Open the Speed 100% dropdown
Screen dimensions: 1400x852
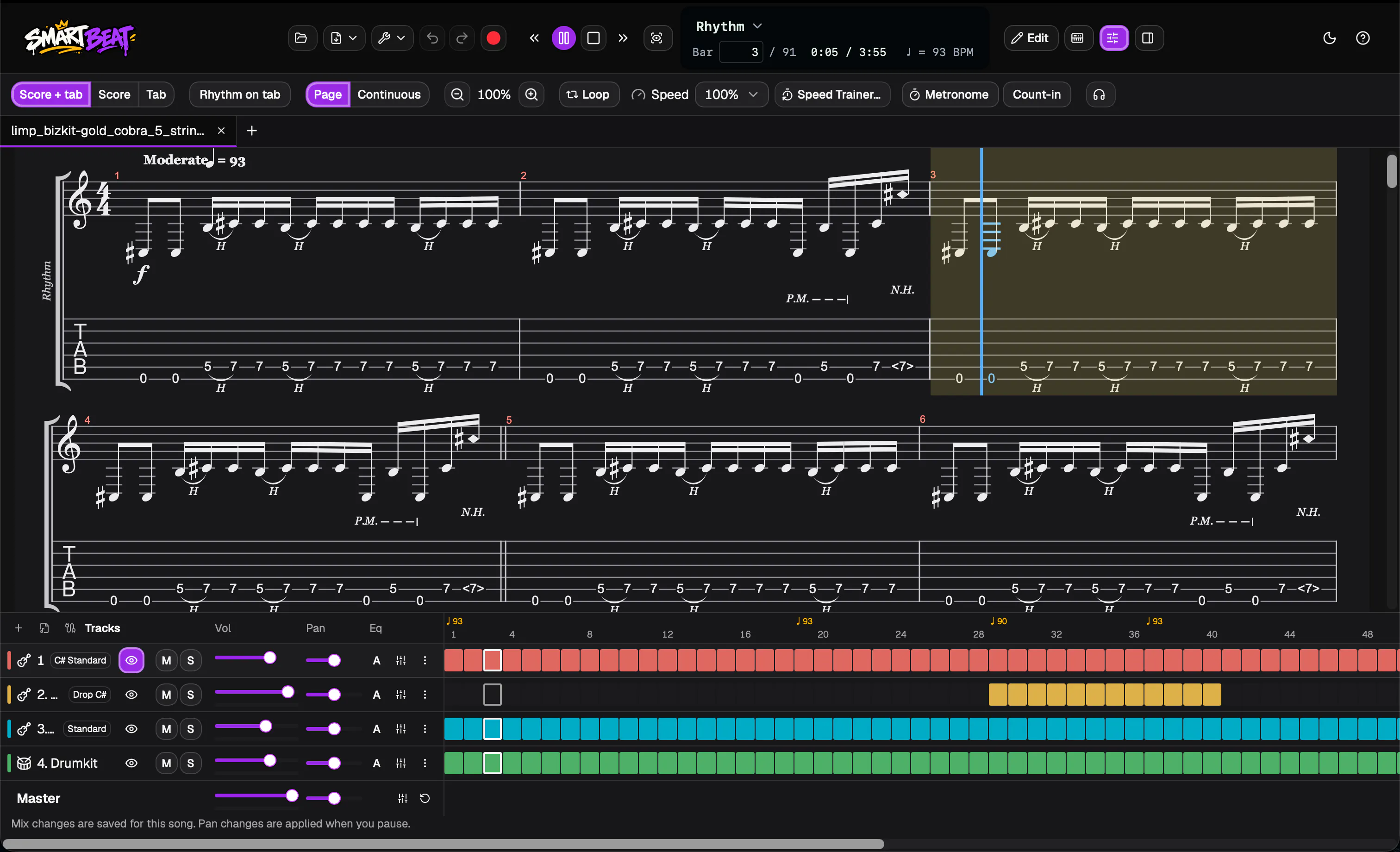click(x=731, y=94)
